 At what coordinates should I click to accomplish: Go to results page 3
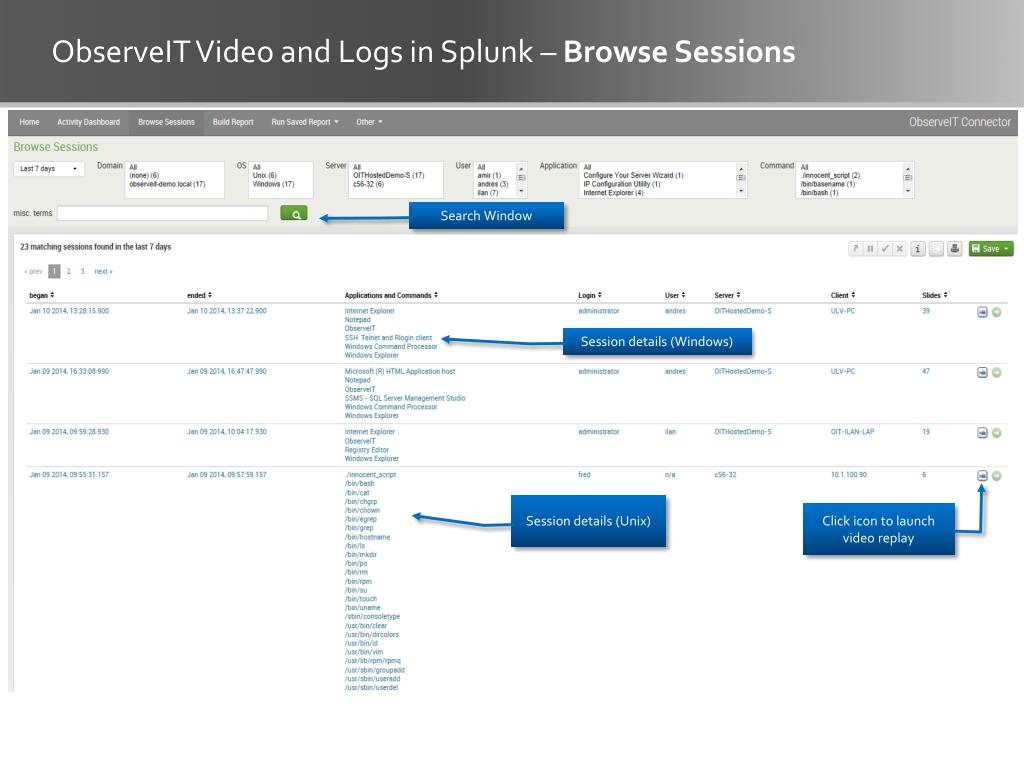82,271
